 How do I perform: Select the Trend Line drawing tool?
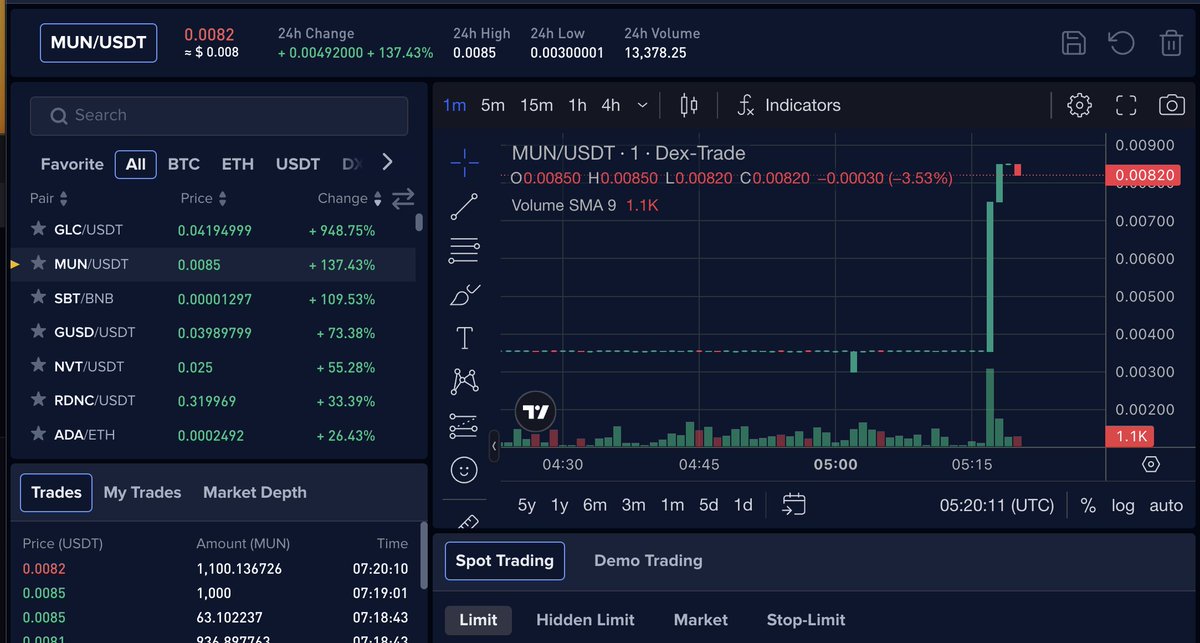464,206
